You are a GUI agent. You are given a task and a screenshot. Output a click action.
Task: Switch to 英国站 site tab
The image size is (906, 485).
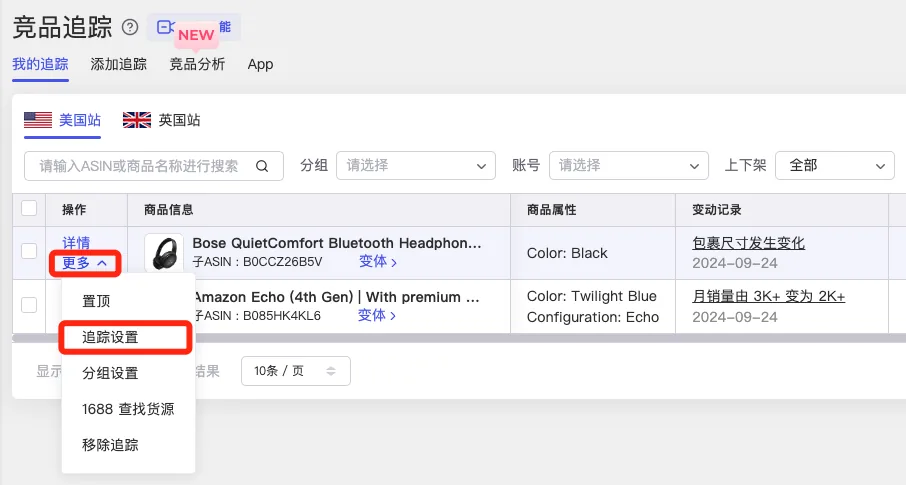[162, 120]
